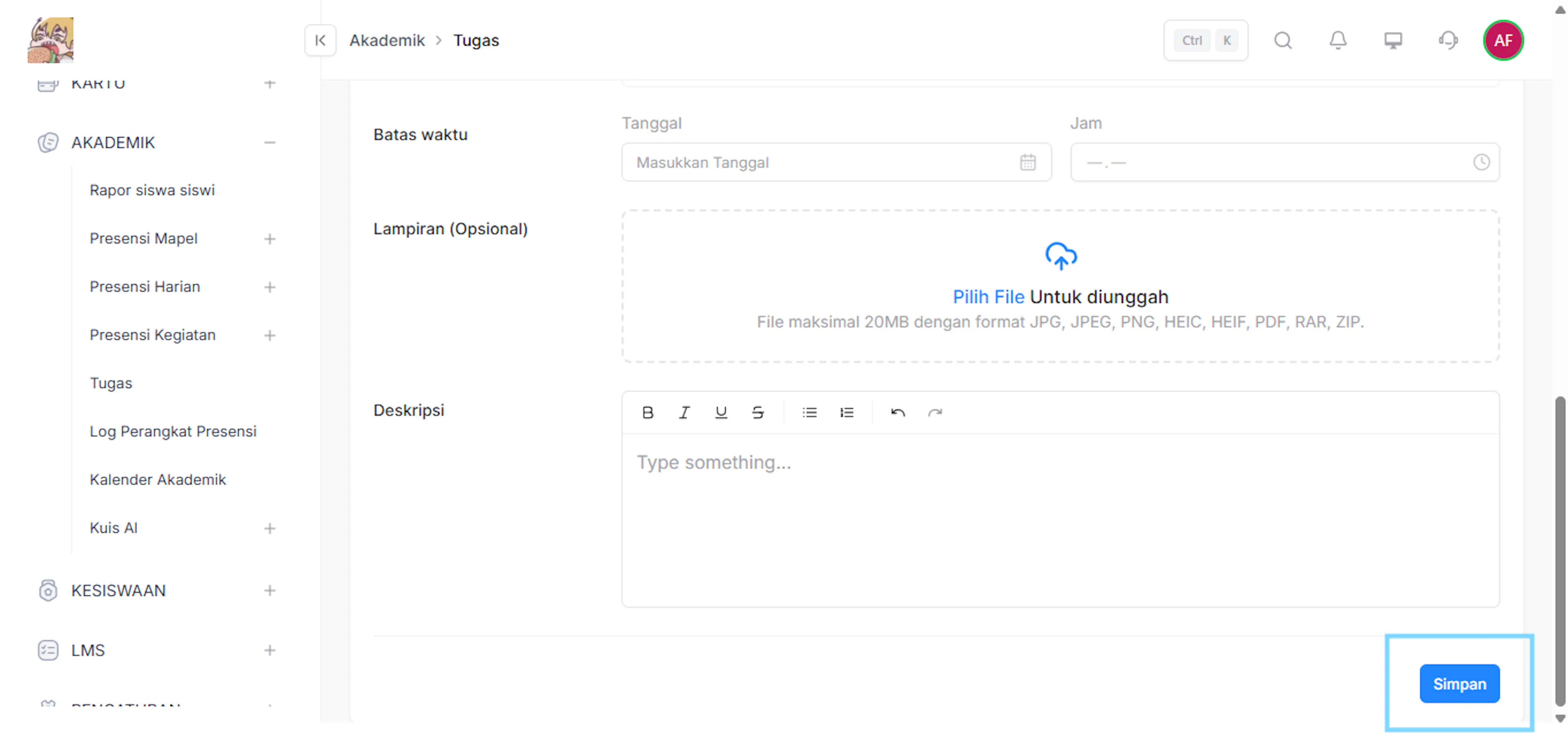The image size is (1568, 733).
Task: Expand the KESISWAAN menu section
Action: pyautogui.click(x=269, y=590)
